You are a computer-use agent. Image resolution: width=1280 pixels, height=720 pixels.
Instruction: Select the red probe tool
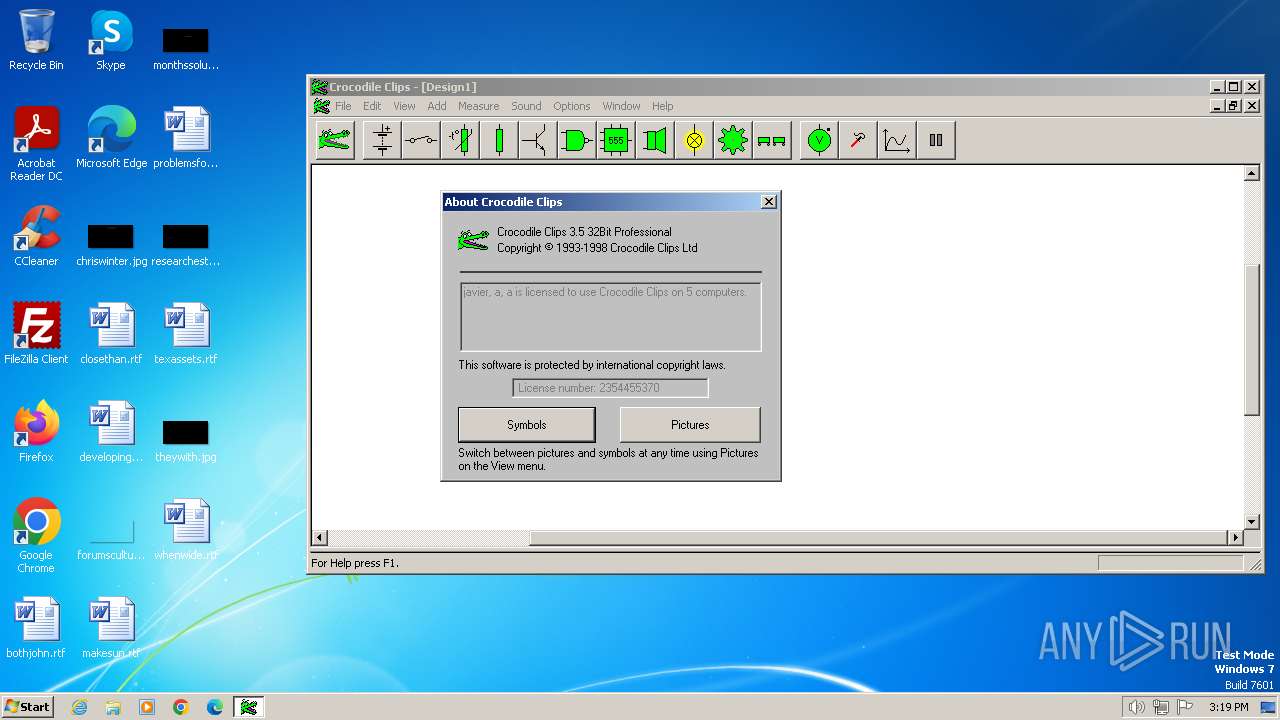(x=858, y=140)
